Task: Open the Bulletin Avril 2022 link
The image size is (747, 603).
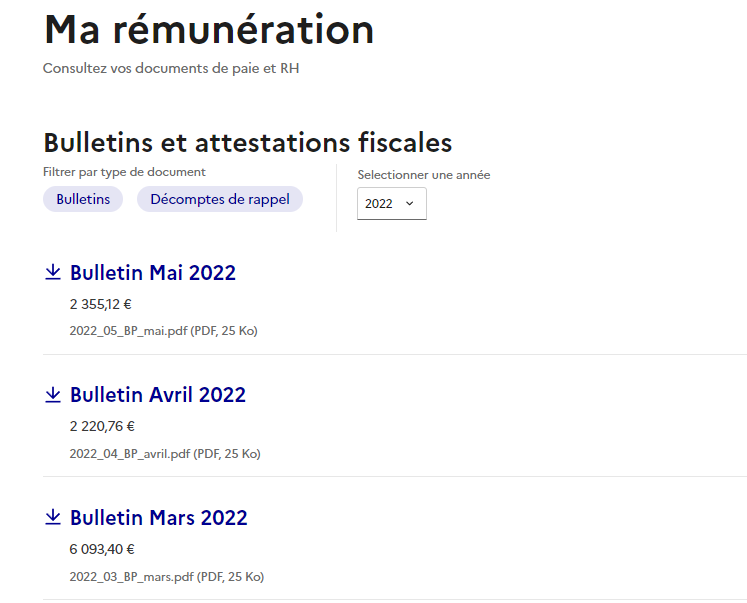Action: [x=158, y=395]
